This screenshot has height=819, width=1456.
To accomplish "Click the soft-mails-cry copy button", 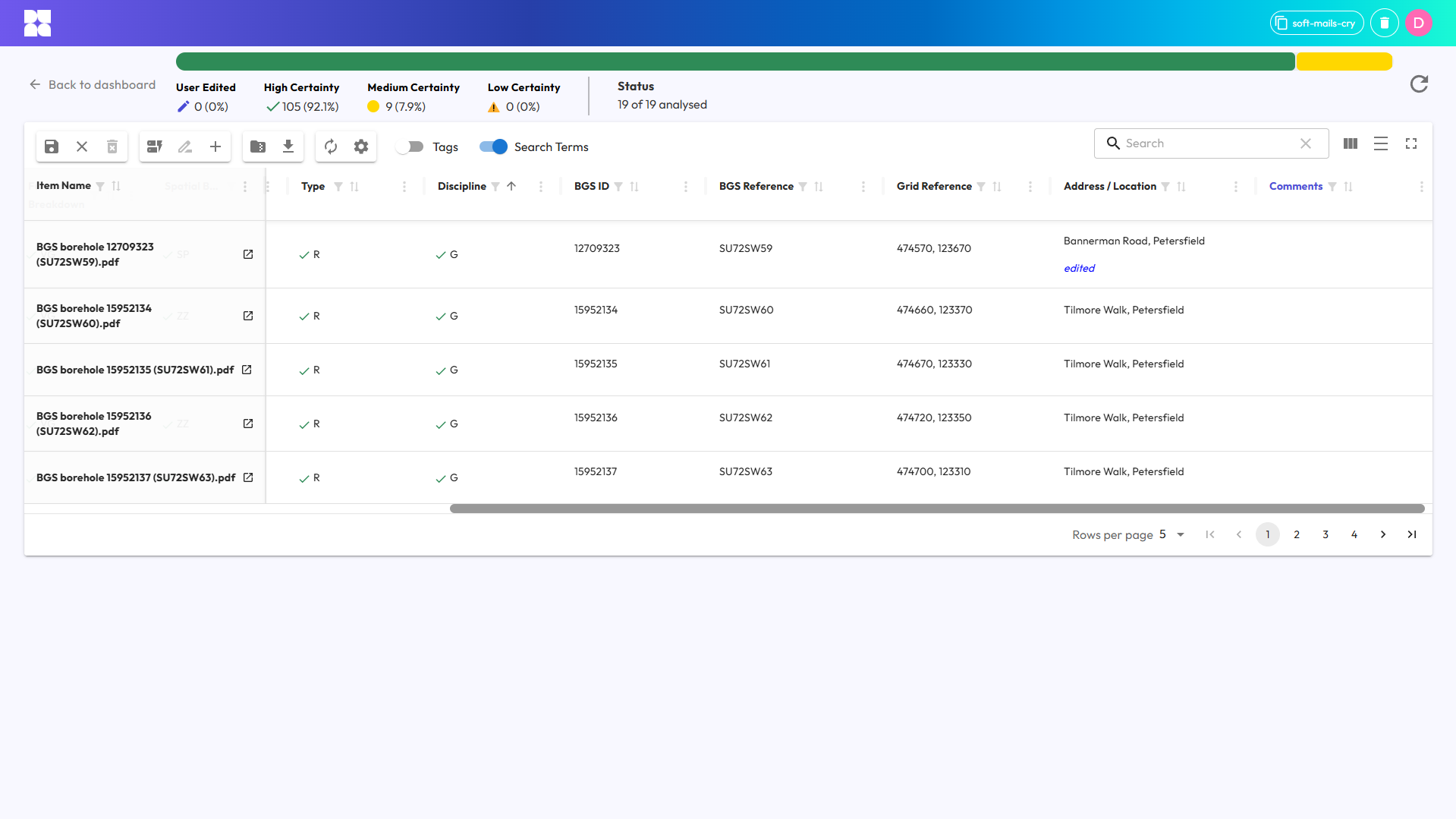I will tap(1316, 24).
